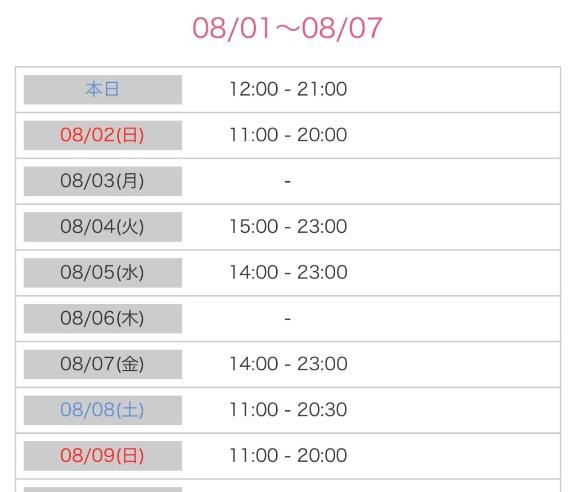The image size is (576, 492).
Task: Click today's 12:00 - 21:00 time slot
Action: tap(288, 89)
